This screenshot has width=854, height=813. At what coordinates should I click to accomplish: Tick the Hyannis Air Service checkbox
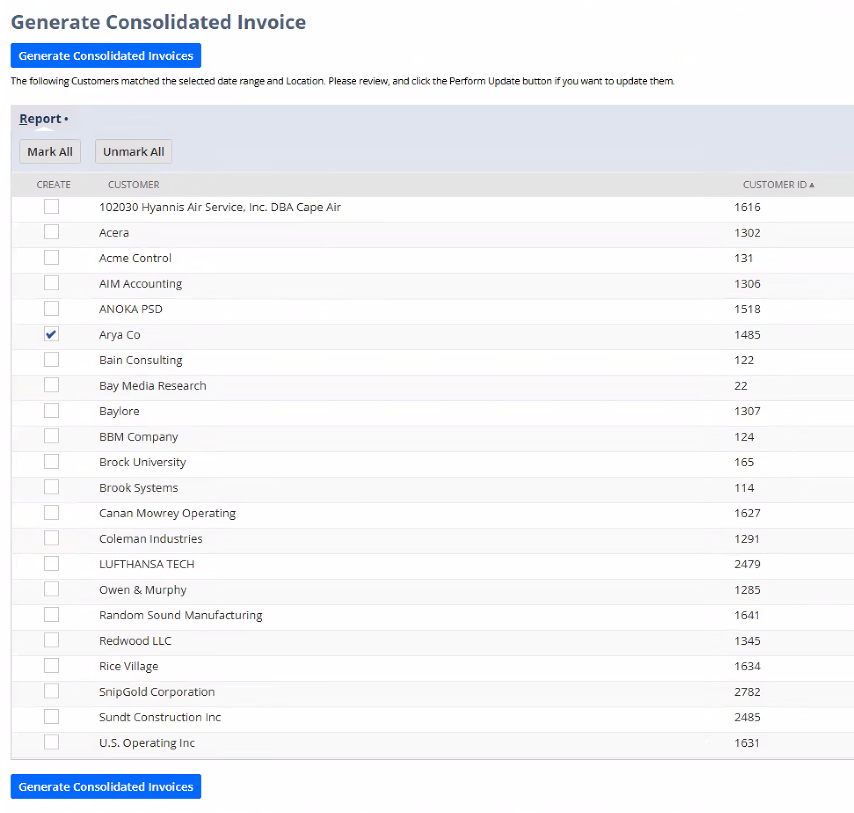(51, 207)
